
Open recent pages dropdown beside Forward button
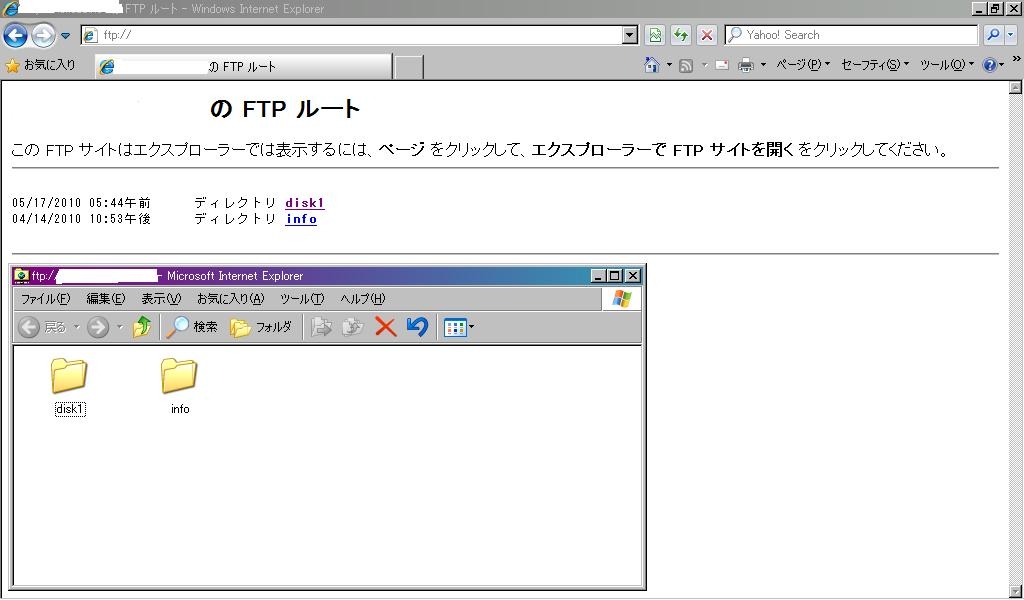65,36
